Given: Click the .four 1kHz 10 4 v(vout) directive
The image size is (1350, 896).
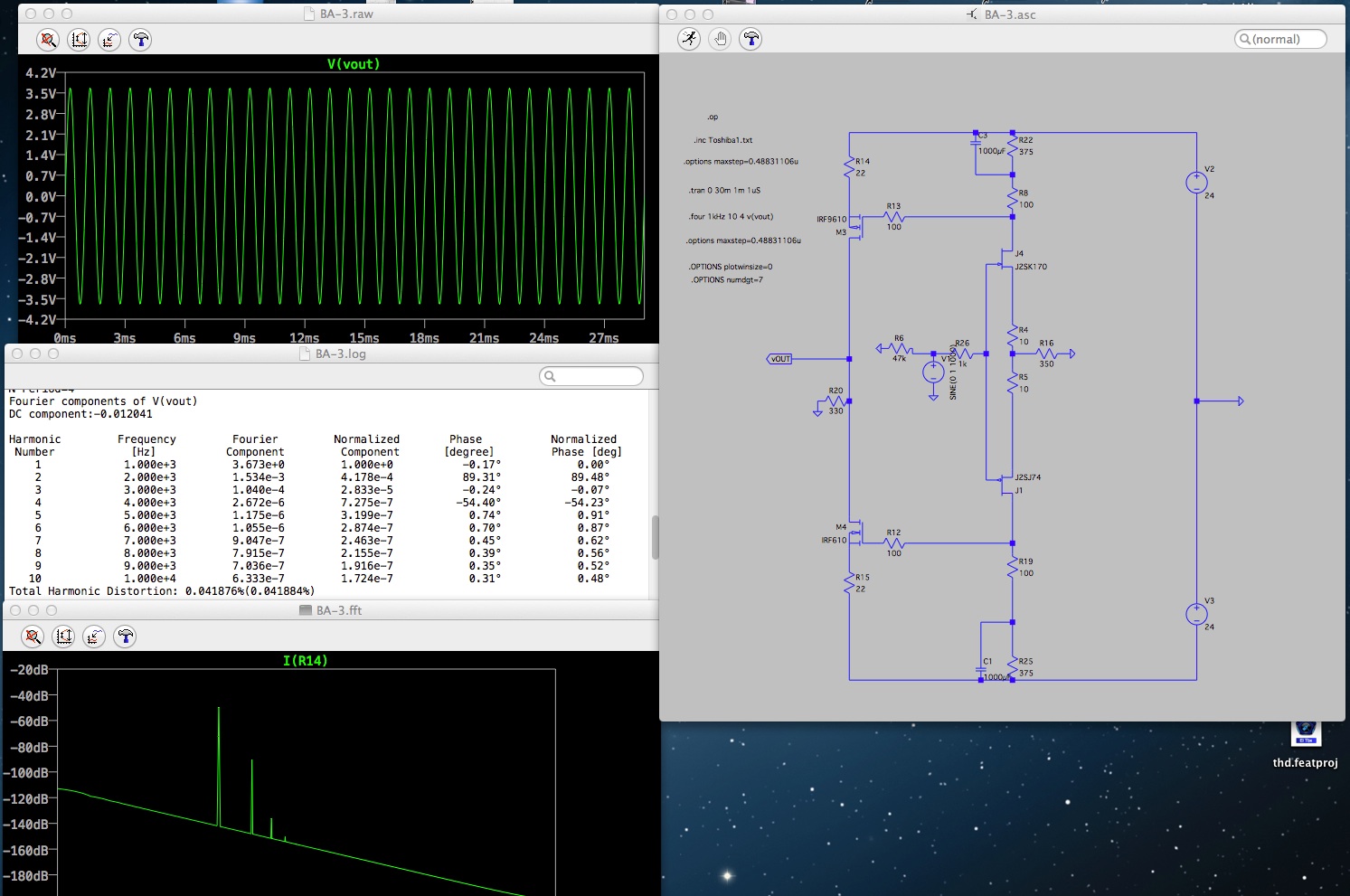Looking at the screenshot, I should [x=731, y=217].
